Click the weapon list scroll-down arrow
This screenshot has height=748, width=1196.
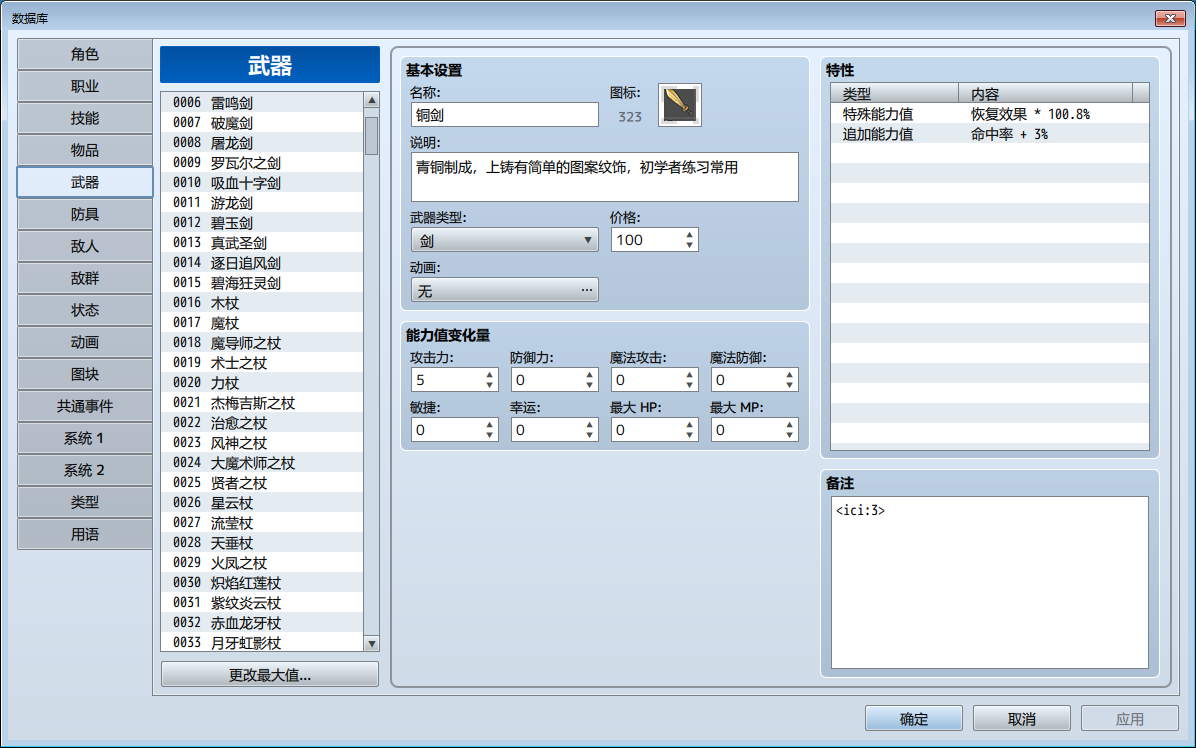tap(371, 644)
